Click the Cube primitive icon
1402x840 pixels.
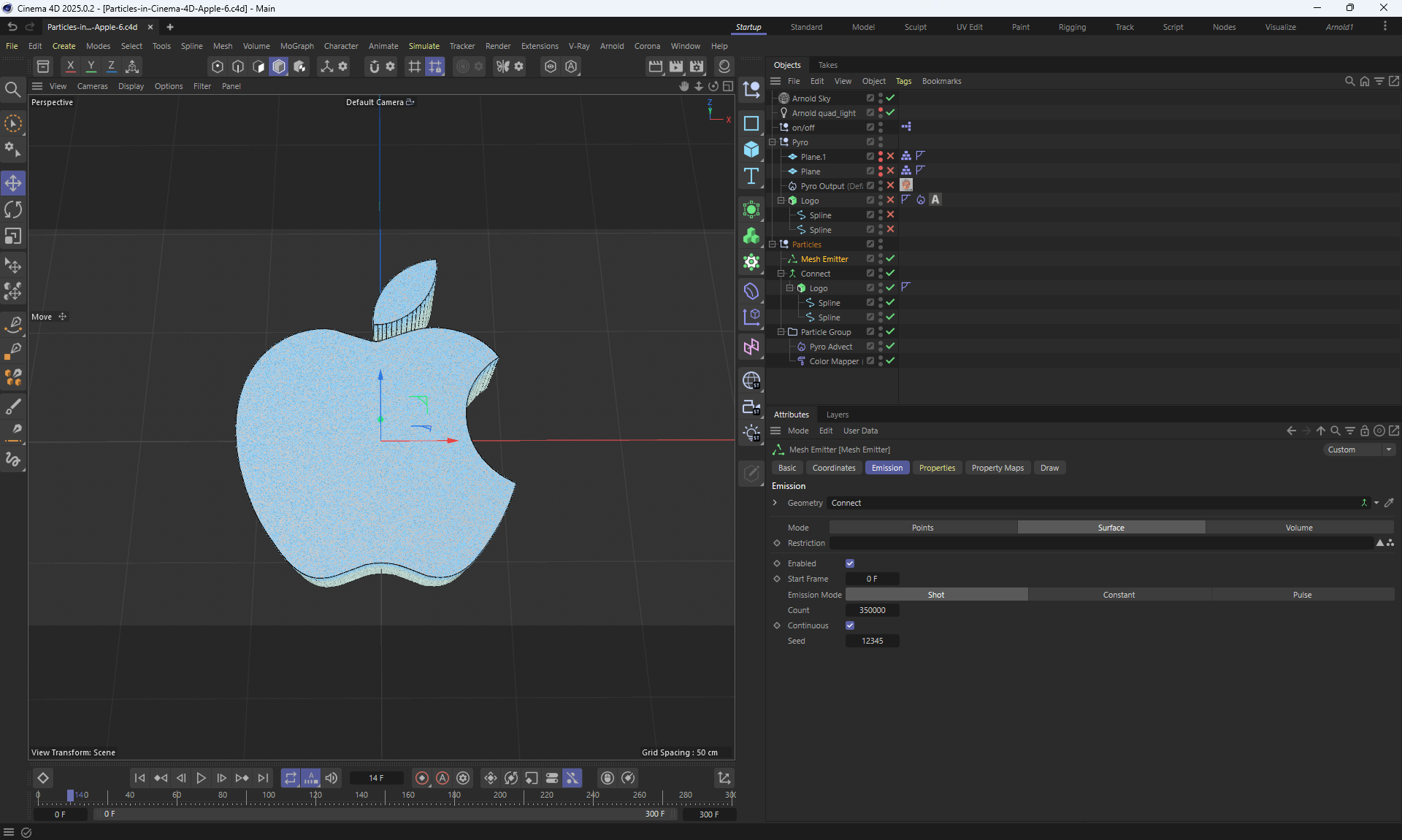[751, 150]
